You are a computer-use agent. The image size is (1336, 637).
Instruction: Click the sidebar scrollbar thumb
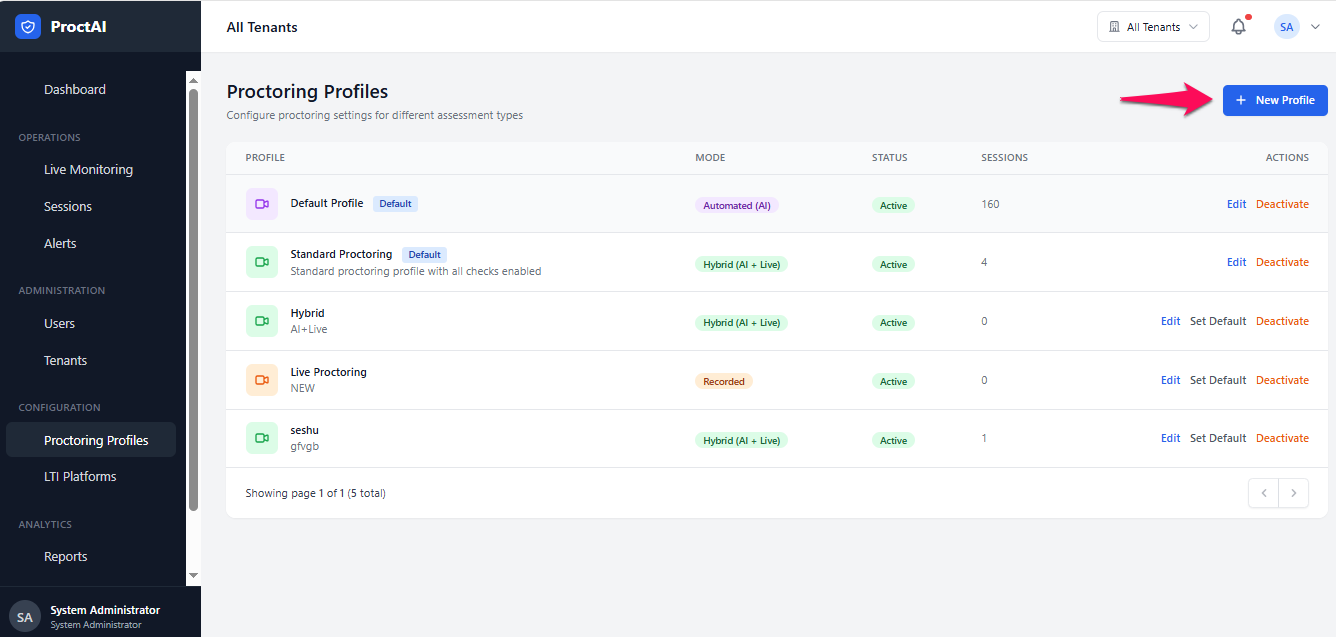[193, 300]
